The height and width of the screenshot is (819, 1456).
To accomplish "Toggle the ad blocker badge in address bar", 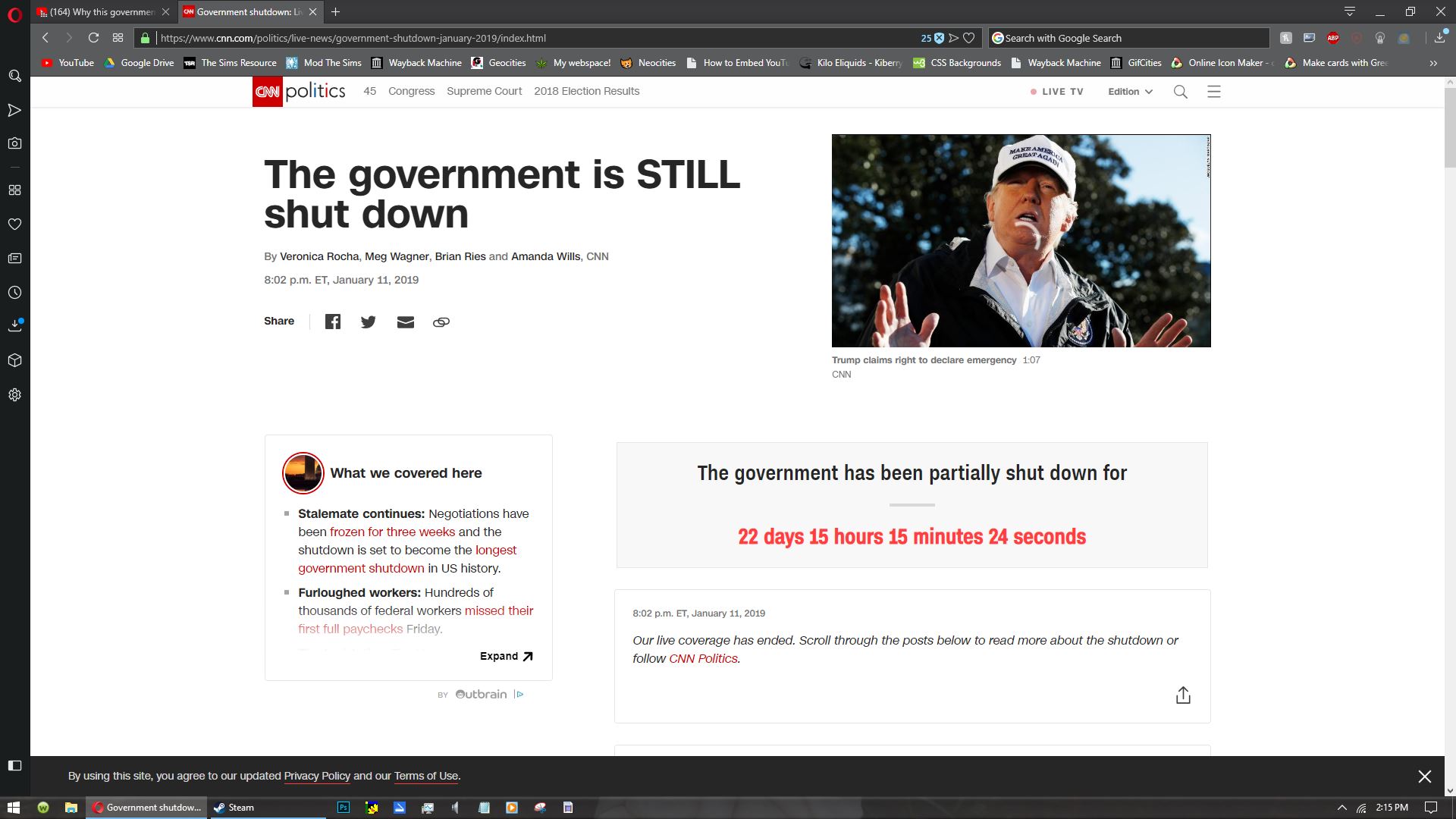I will point(938,38).
